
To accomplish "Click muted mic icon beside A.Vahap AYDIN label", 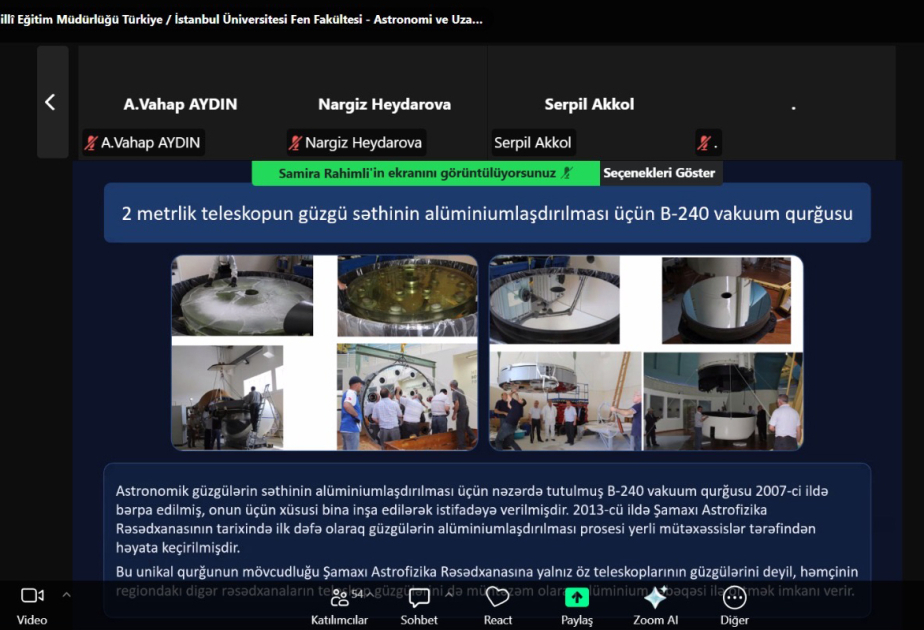I will [91, 143].
